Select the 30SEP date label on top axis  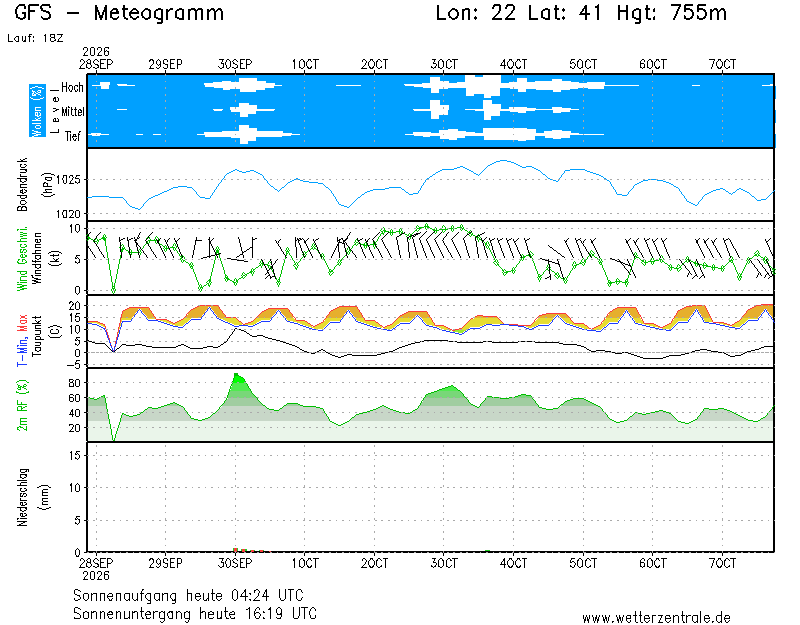[235, 64]
